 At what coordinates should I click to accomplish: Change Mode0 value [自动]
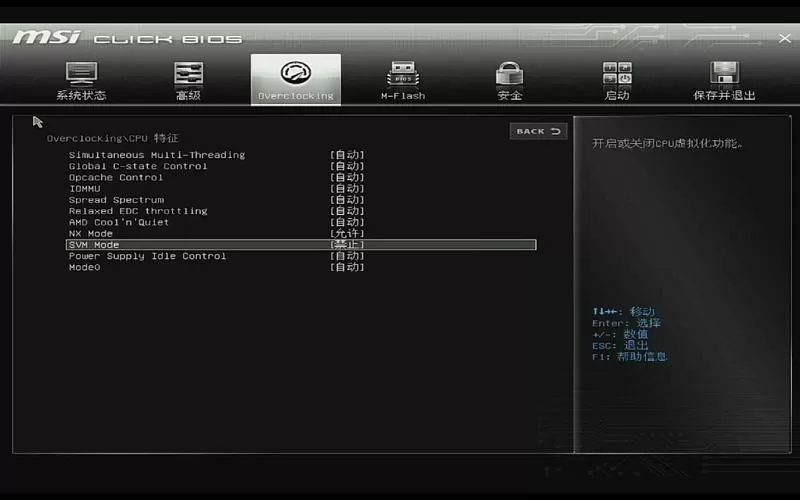(347, 267)
